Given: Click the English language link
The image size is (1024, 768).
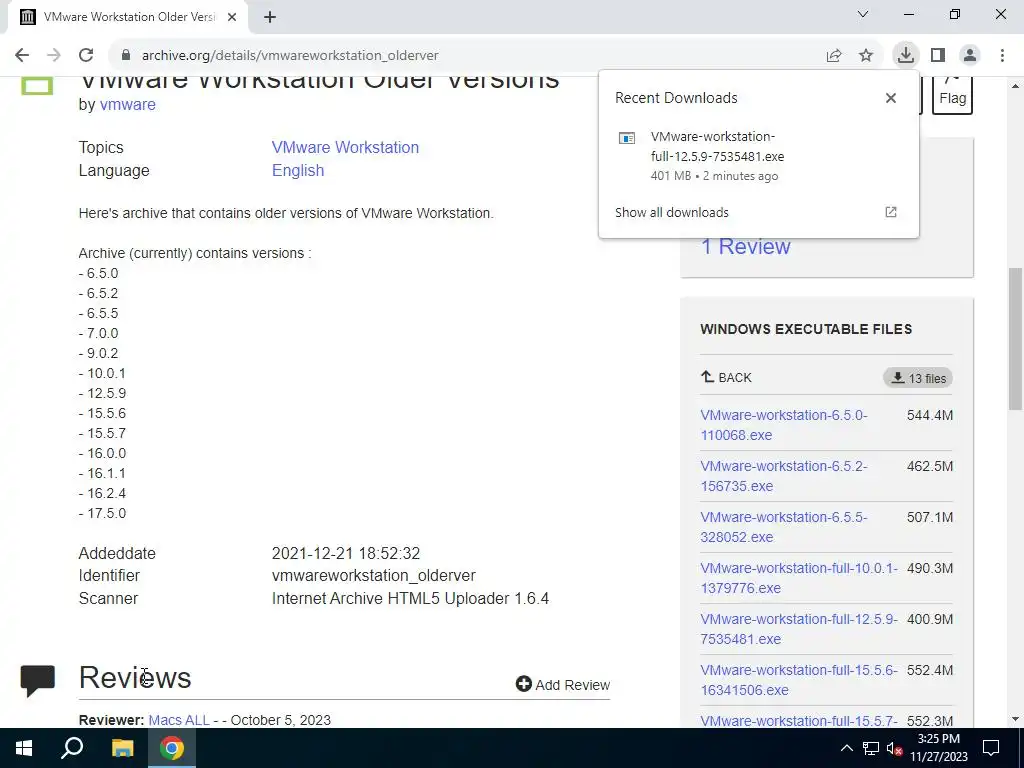Looking at the screenshot, I should point(298,170).
